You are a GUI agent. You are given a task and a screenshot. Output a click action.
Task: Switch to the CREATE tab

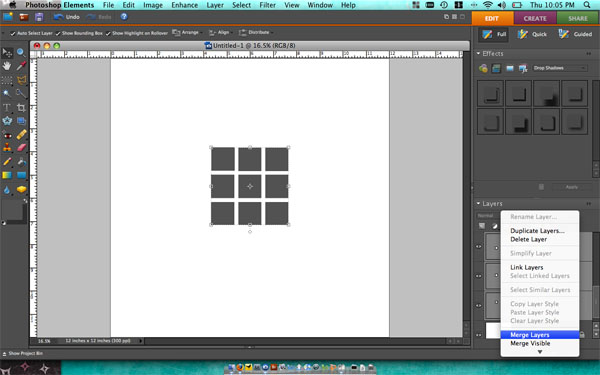click(535, 18)
